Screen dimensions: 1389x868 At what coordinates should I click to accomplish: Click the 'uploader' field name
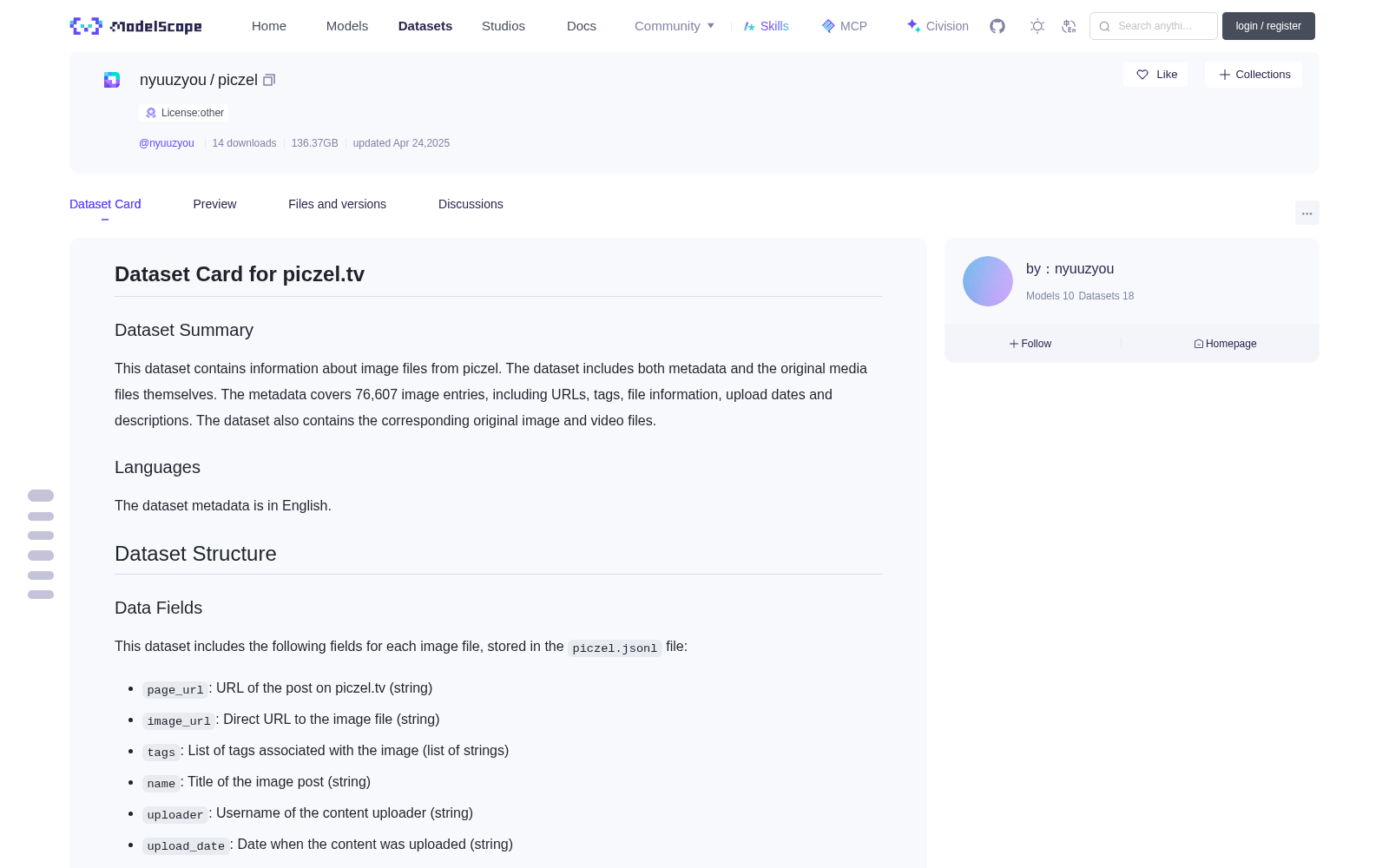point(175,814)
